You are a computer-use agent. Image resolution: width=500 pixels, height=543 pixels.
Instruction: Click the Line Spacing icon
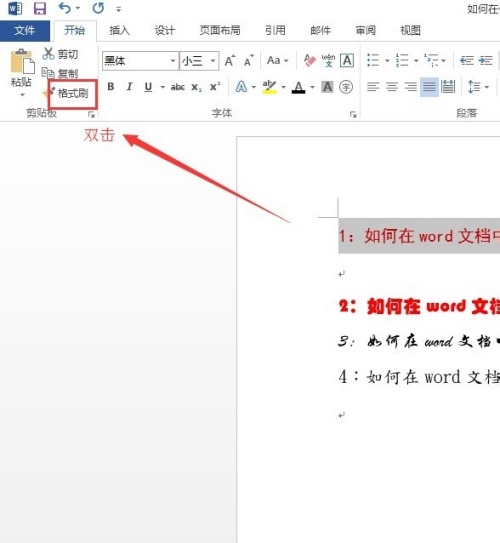pos(473,87)
